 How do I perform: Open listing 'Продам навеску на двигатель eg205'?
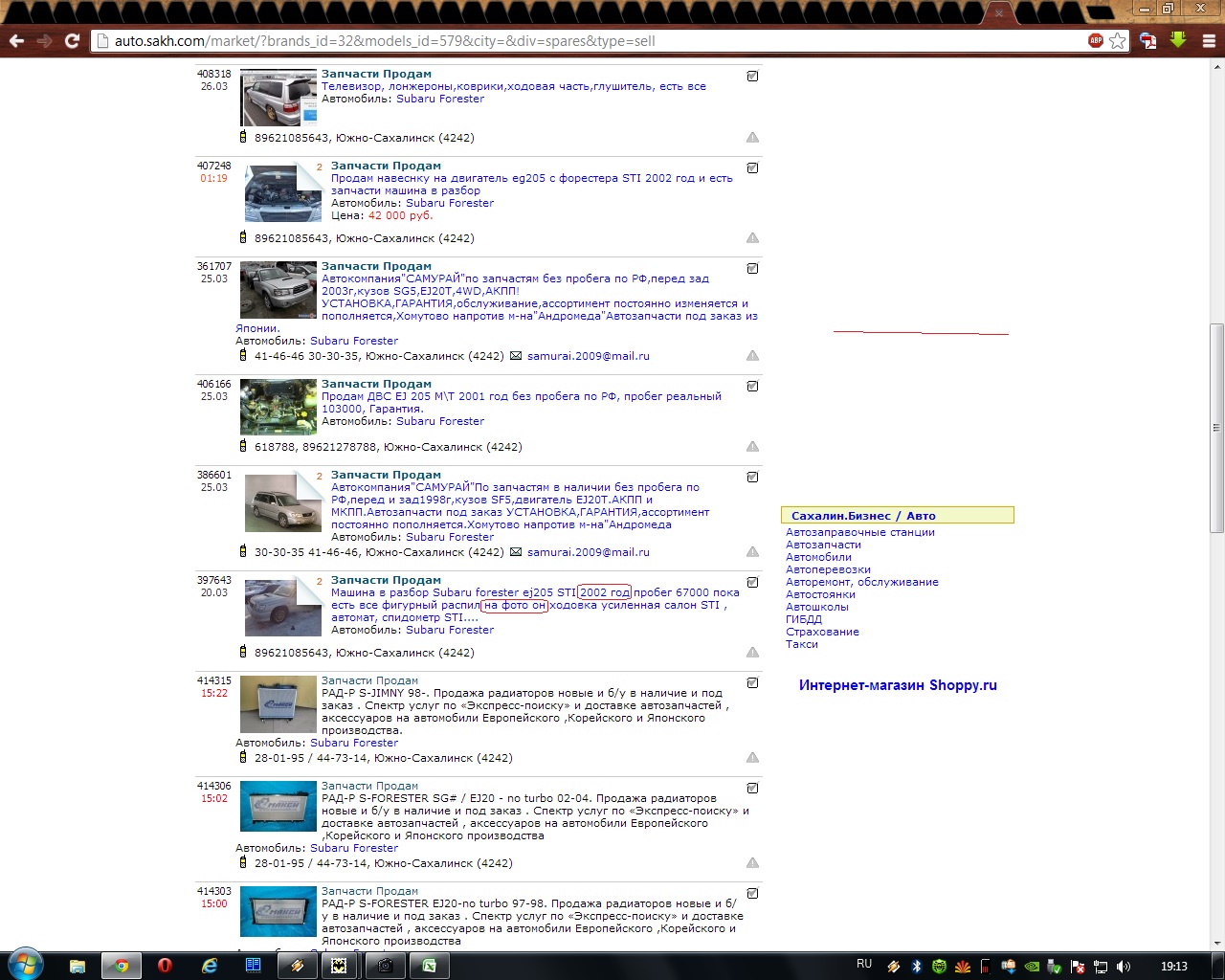coord(532,184)
